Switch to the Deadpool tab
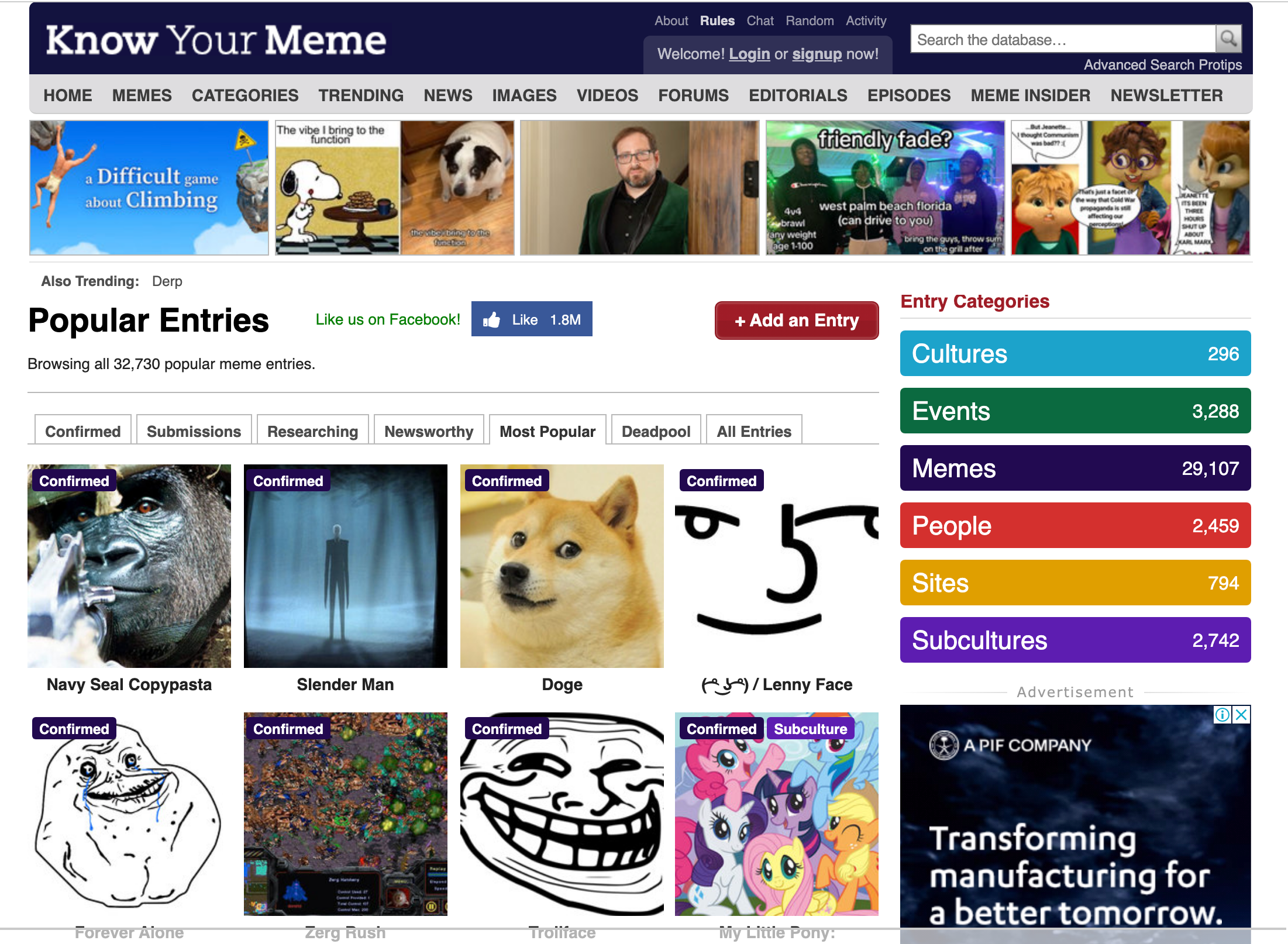 (x=656, y=432)
